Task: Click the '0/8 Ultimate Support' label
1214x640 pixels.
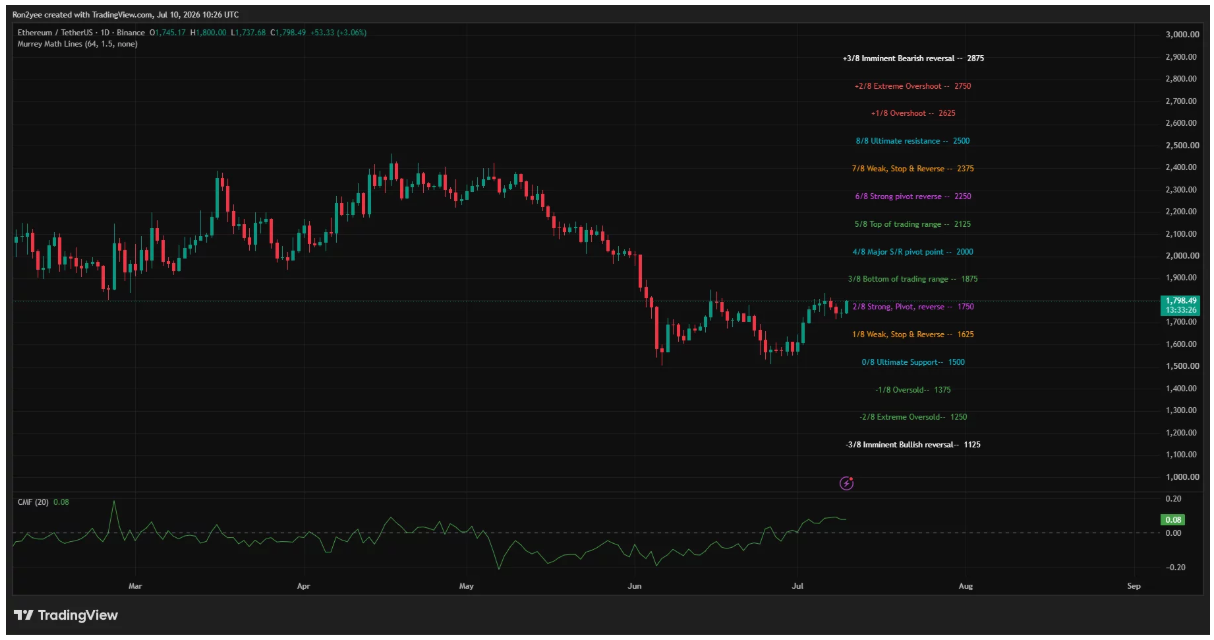Action: 913,362
